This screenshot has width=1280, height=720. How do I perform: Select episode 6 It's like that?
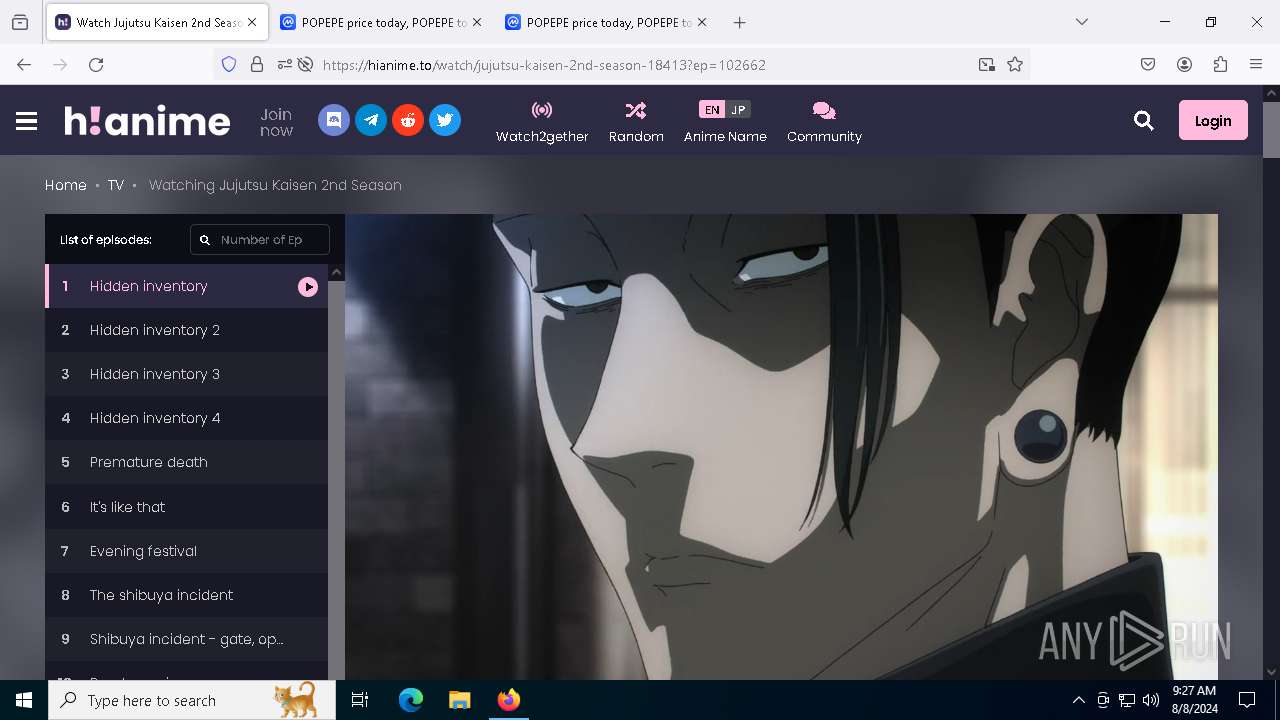tap(187, 507)
